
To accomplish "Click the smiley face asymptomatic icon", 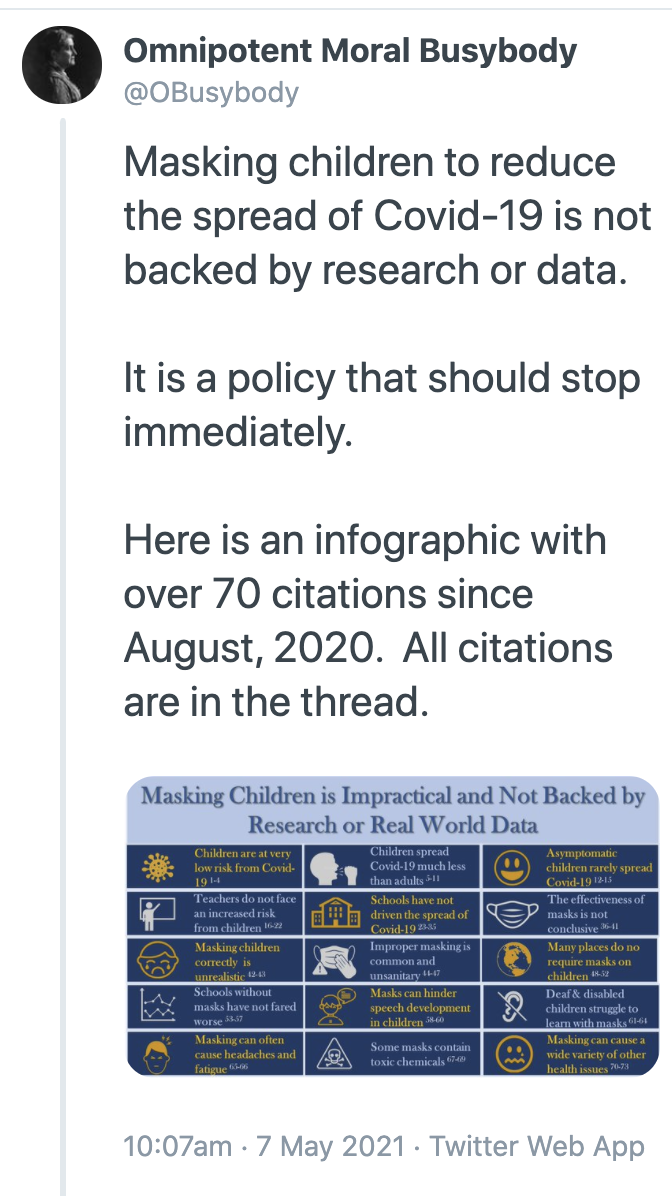I will [512, 867].
